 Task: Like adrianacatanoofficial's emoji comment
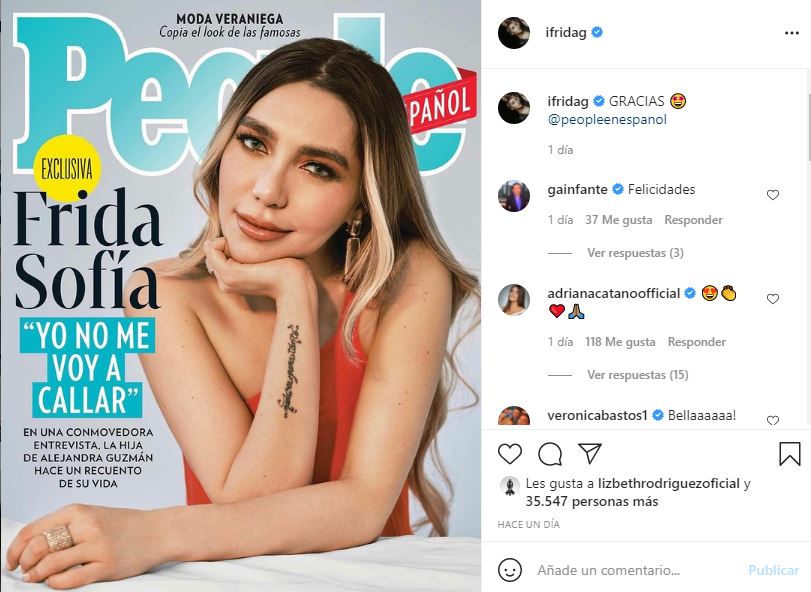[x=773, y=299]
